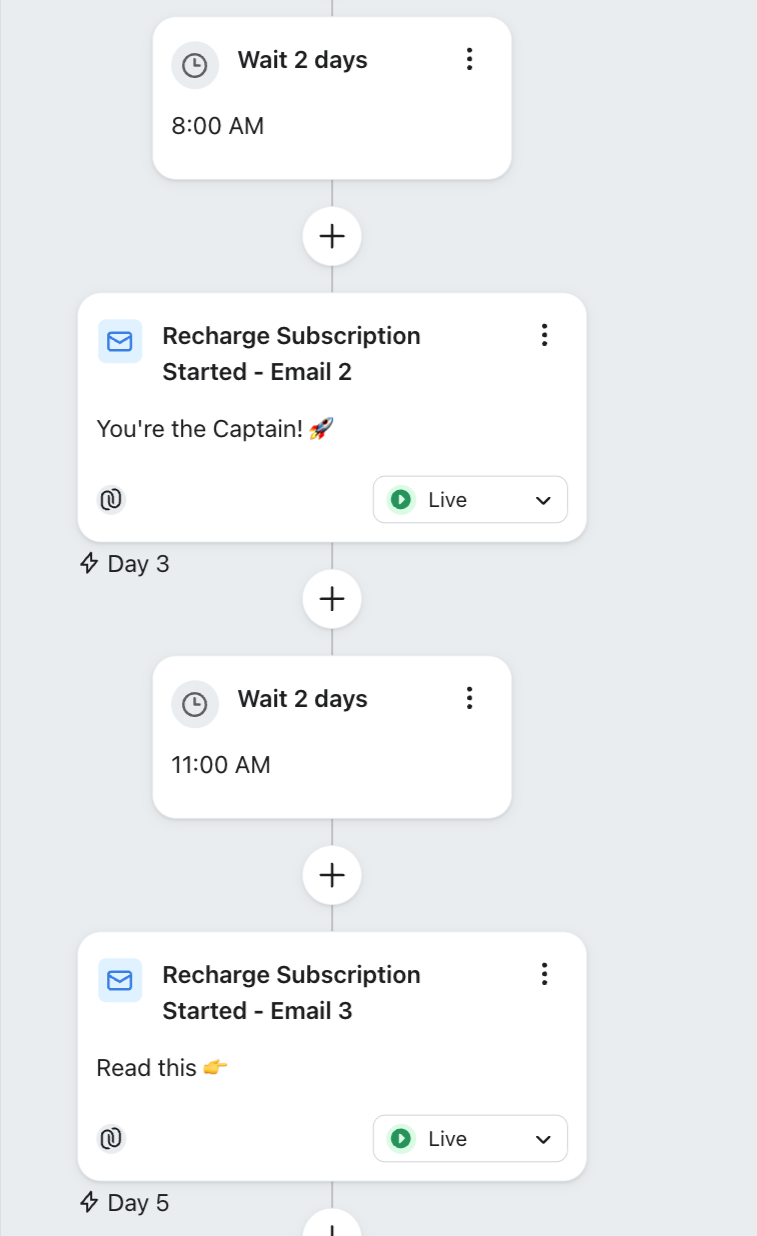This screenshot has width=757, height=1236.
Task: Open the Email 2 three-dot options menu
Action: [544, 335]
